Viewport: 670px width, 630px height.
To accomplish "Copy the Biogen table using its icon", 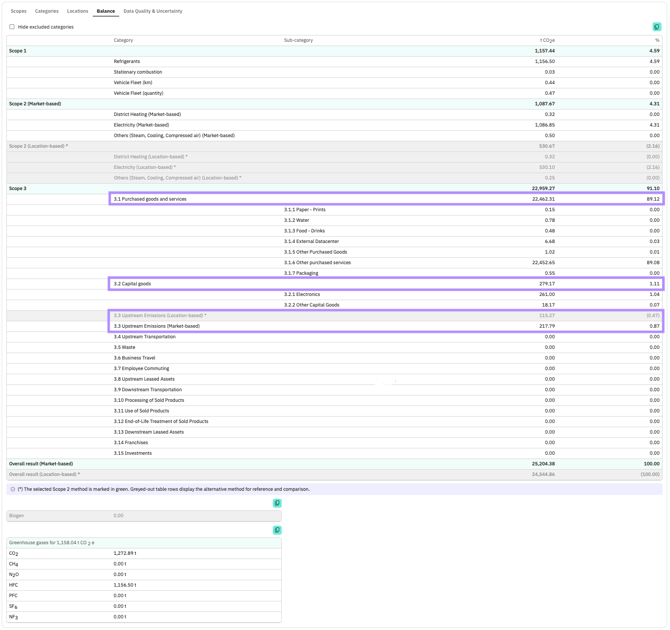I will pyautogui.click(x=277, y=503).
